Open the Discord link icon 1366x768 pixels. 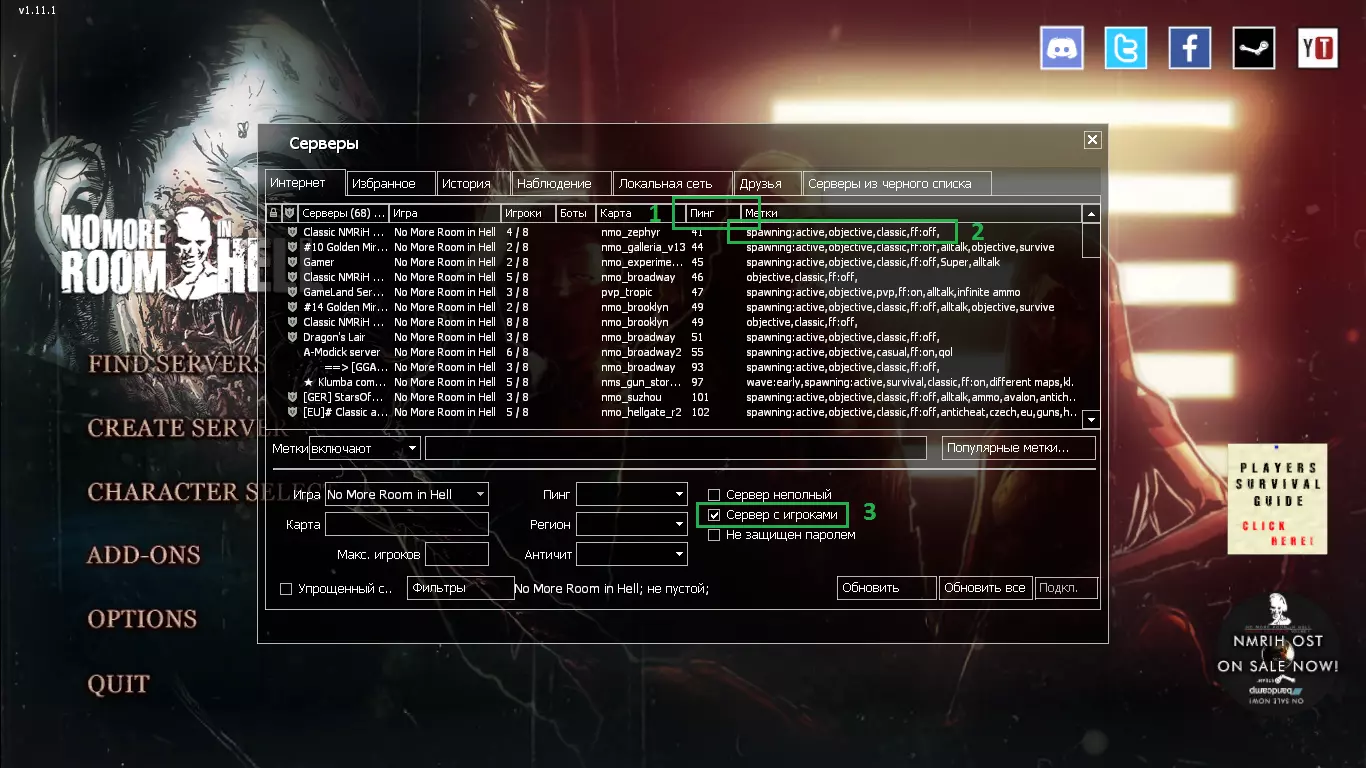(1062, 47)
